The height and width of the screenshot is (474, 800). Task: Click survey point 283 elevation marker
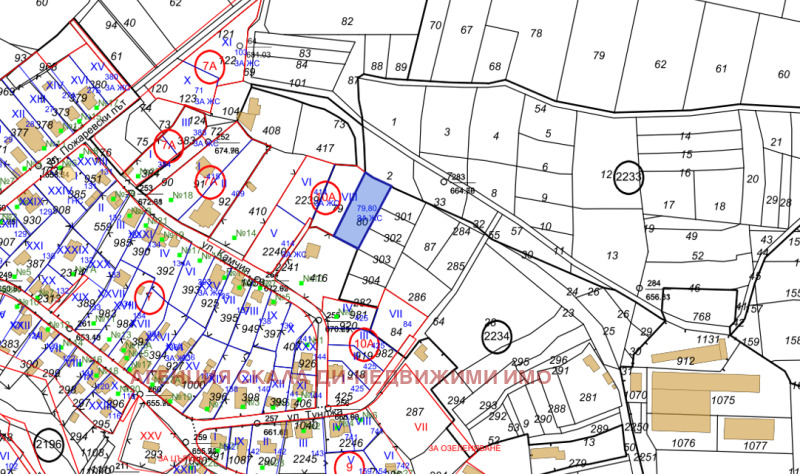[x=444, y=181]
